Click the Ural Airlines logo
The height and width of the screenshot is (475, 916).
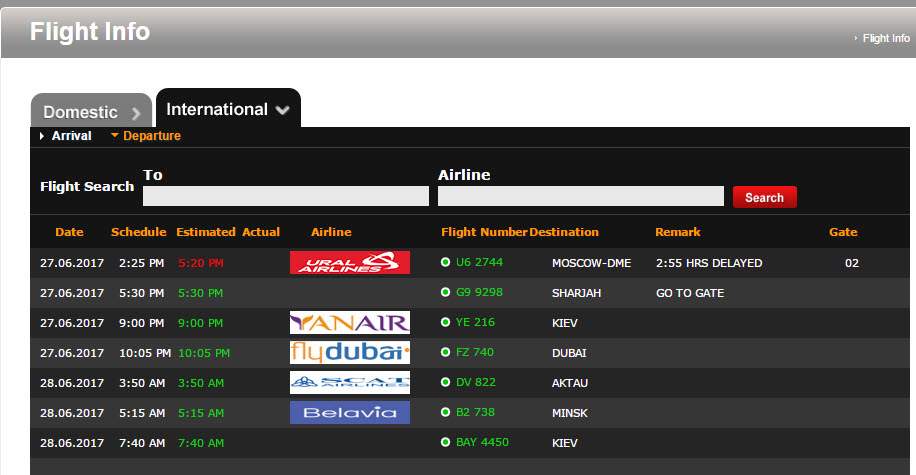pos(349,263)
